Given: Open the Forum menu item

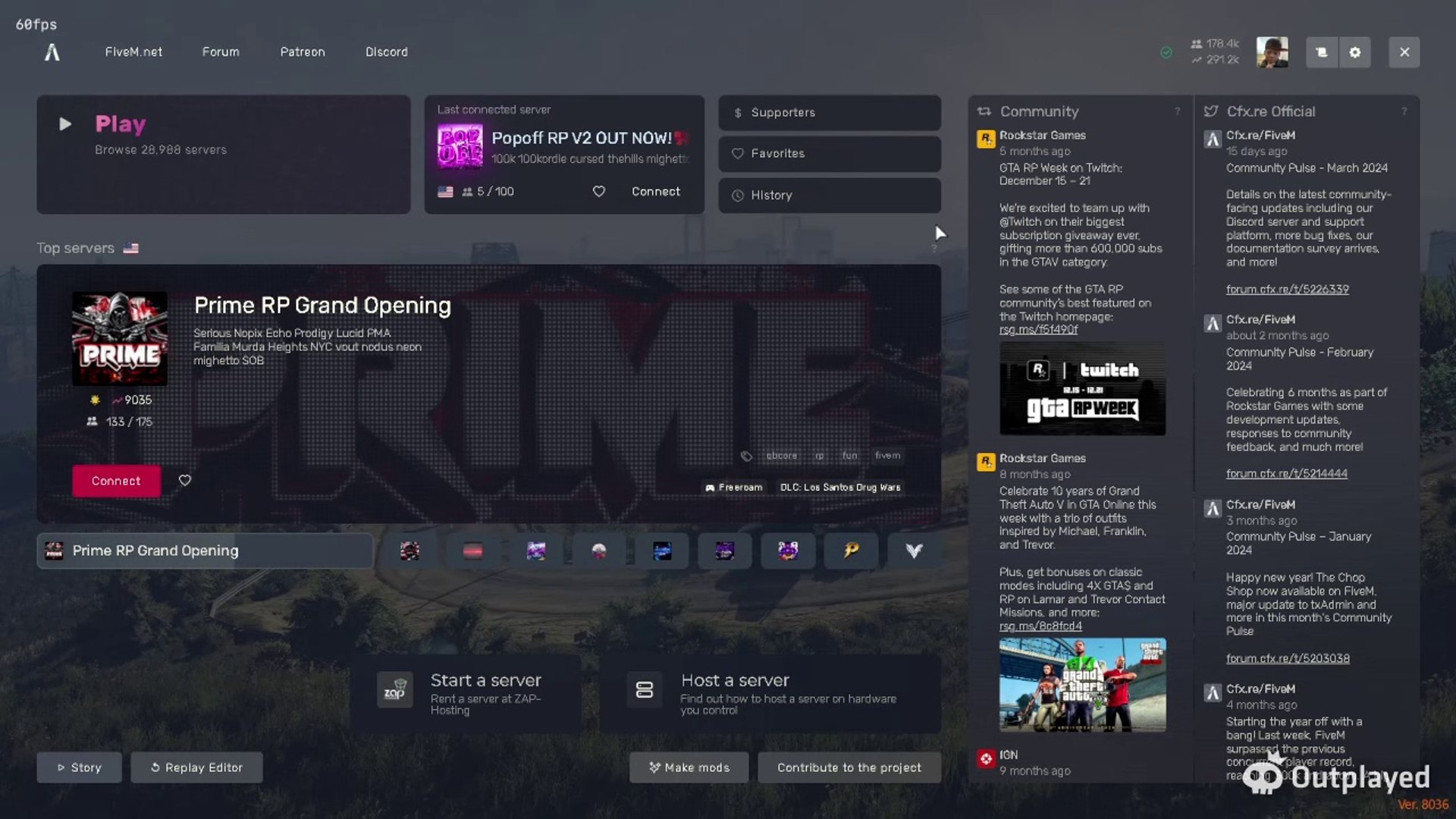Looking at the screenshot, I should tap(221, 52).
